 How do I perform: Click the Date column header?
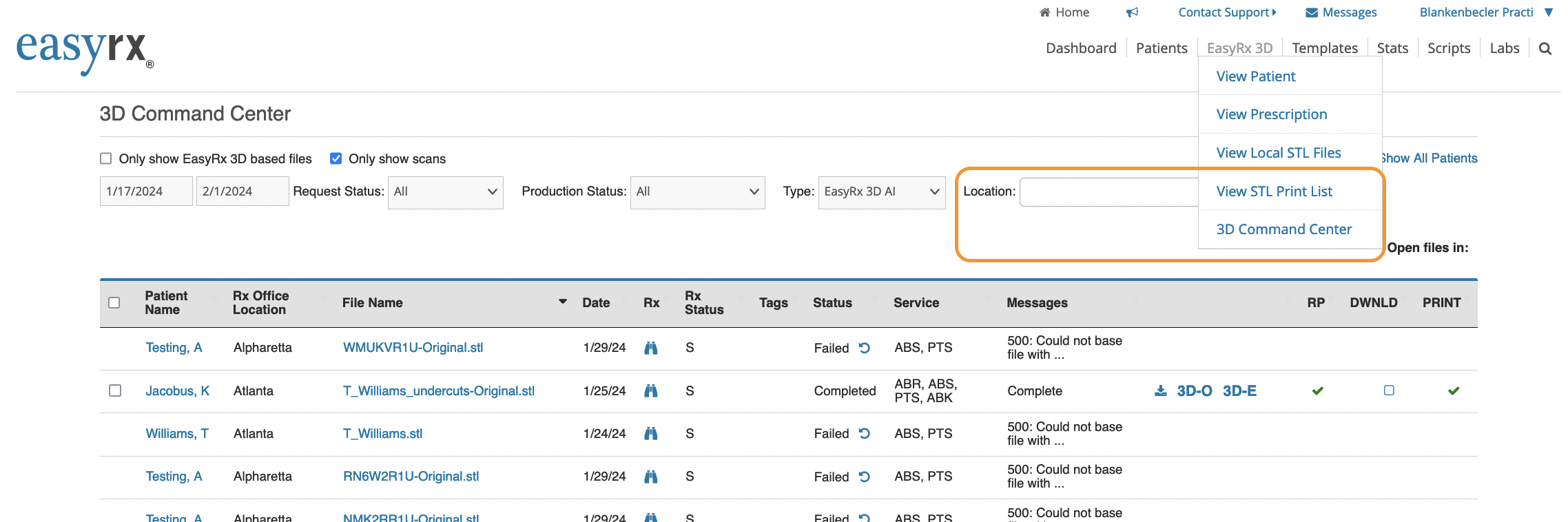[x=596, y=303]
